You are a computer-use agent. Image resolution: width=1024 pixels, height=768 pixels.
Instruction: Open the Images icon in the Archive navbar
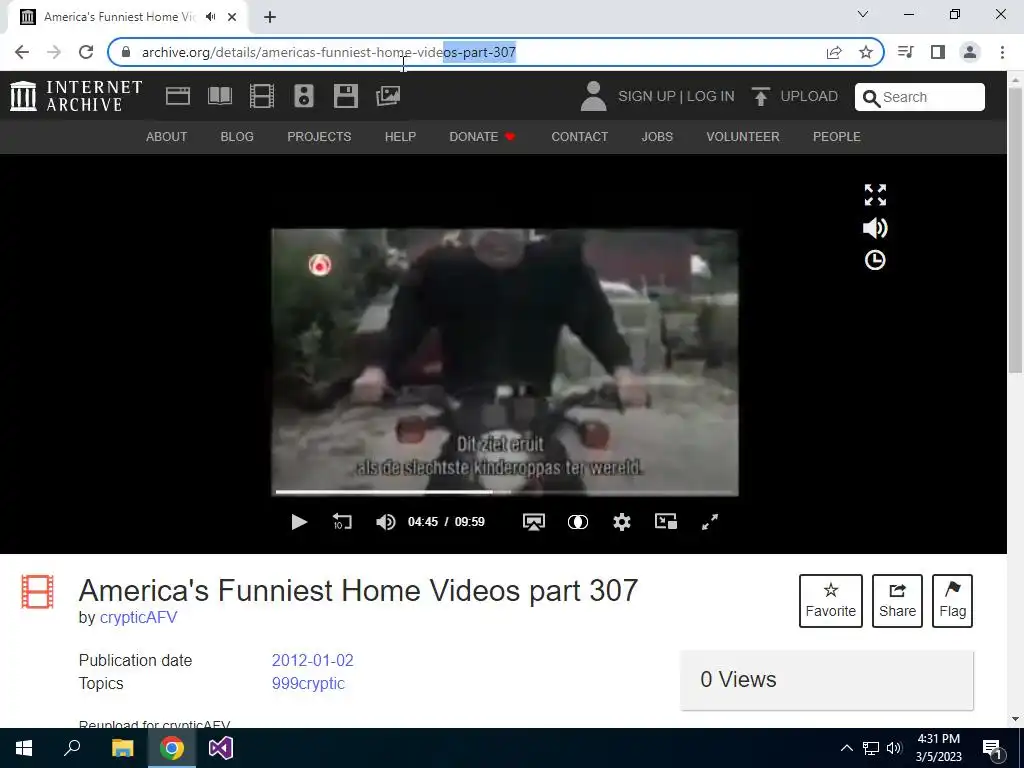(388, 96)
